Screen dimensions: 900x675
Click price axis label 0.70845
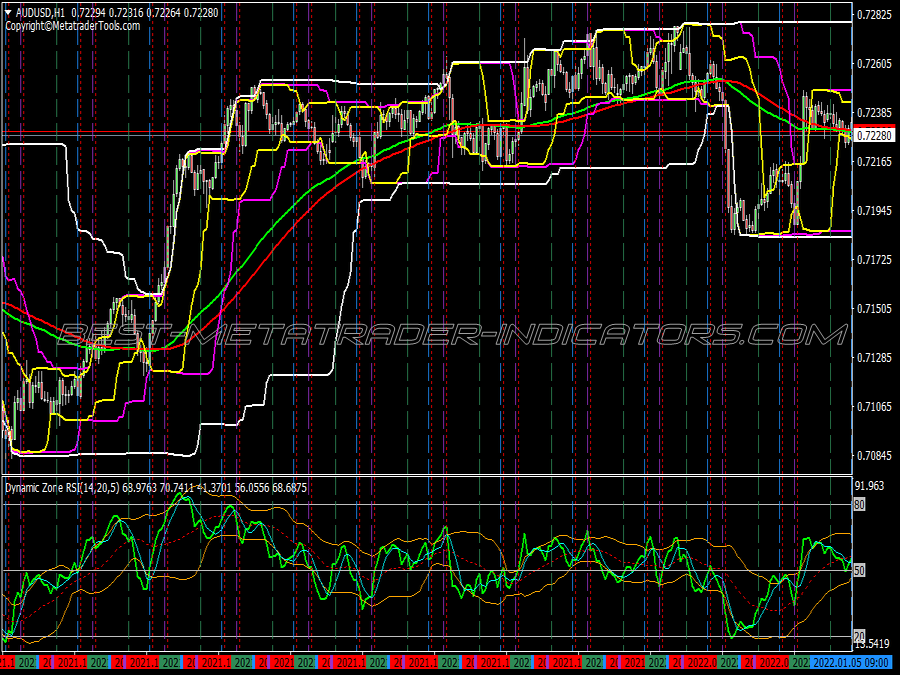pos(874,456)
